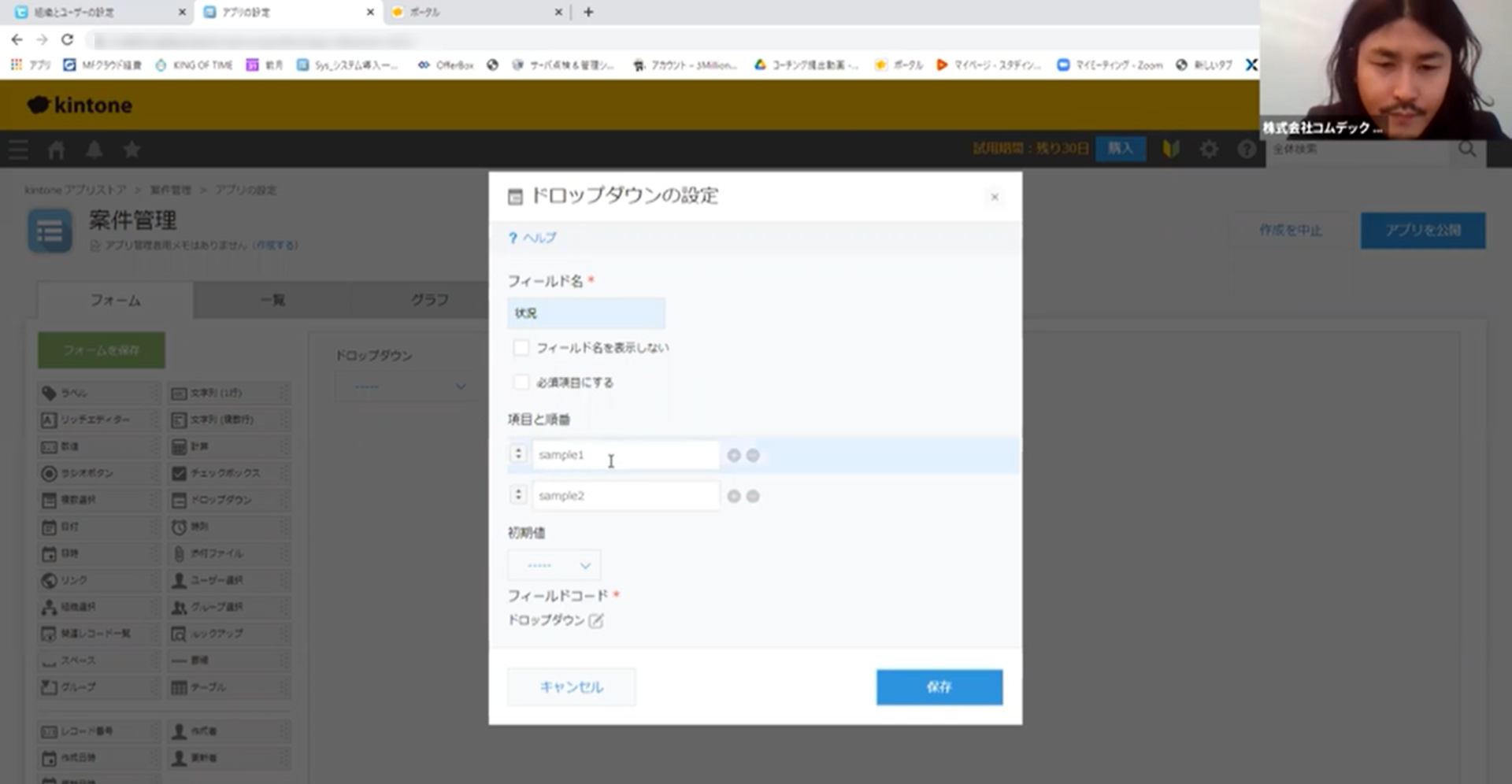The width and height of the screenshot is (1512, 784).
Task: Go to the kintone home icon
Action: pos(56,150)
